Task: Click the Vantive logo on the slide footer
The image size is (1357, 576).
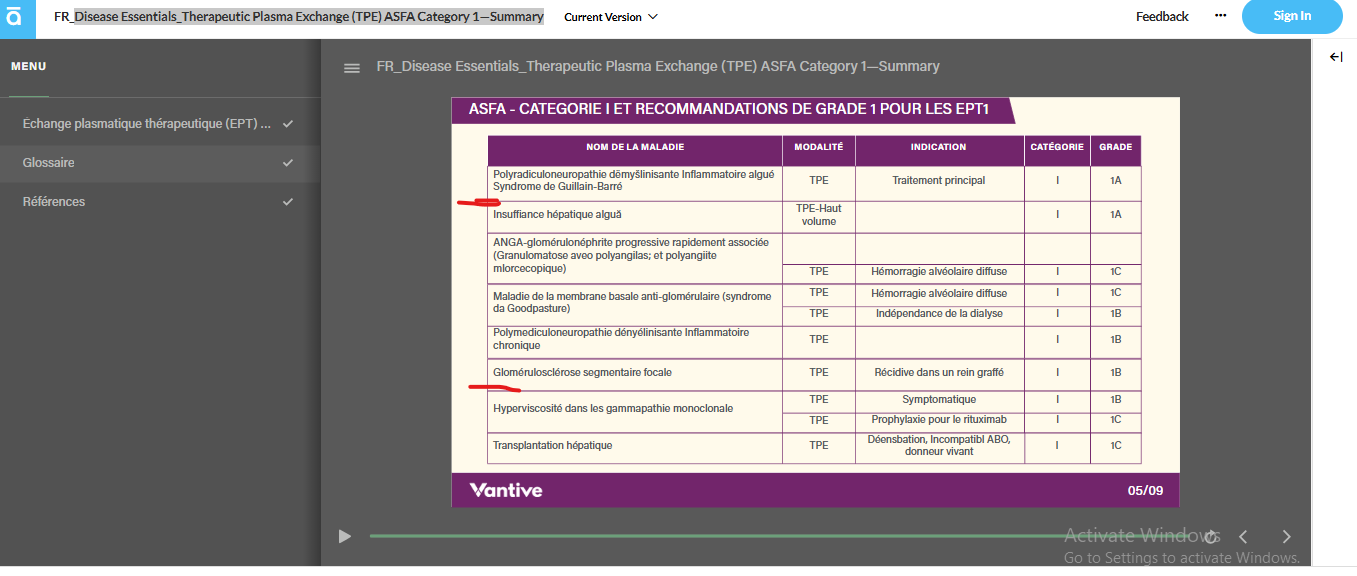Action: click(506, 490)
